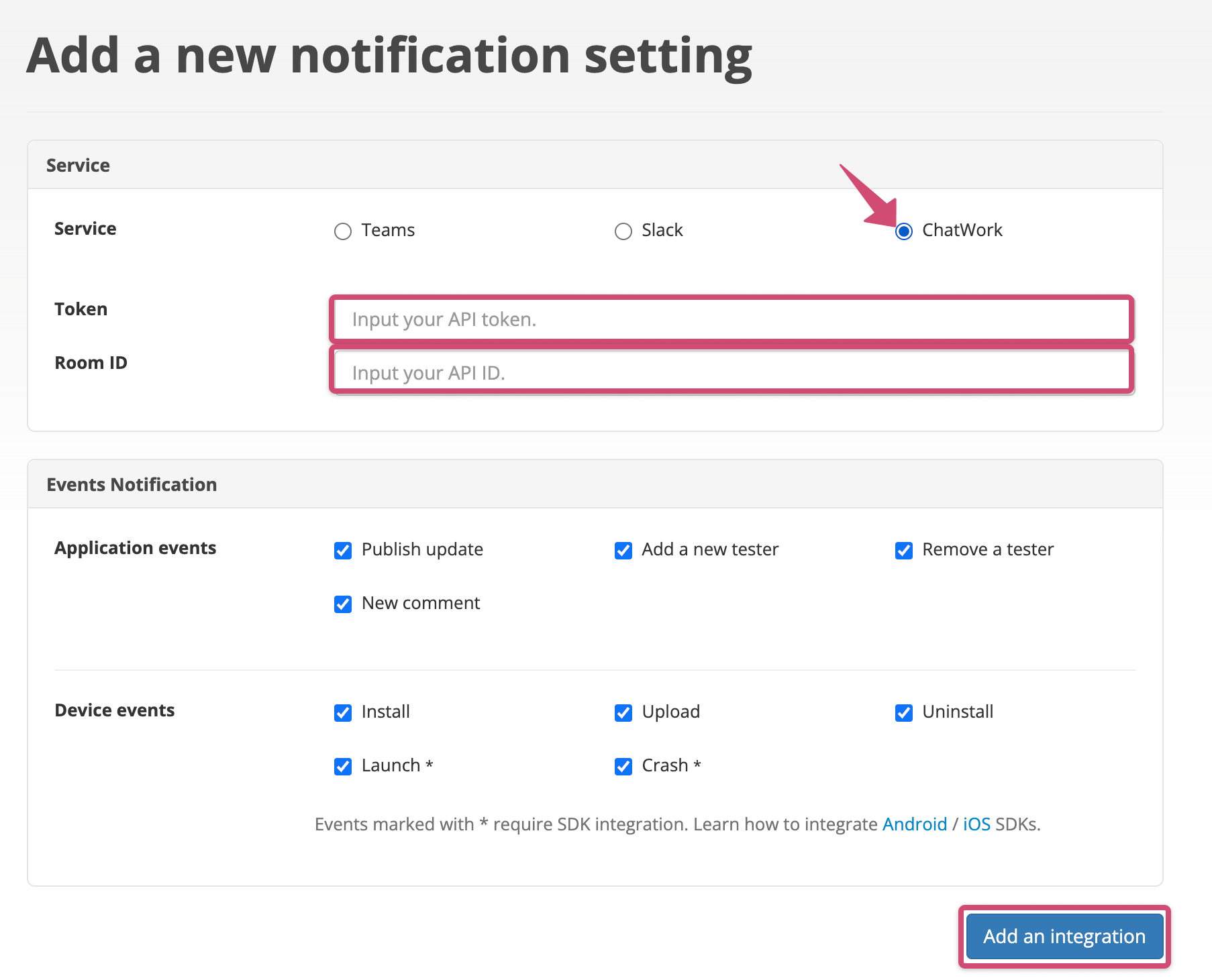Click the Events Notification section header
This screenshot has height=980, width=1212.
(x=132, y=484)
